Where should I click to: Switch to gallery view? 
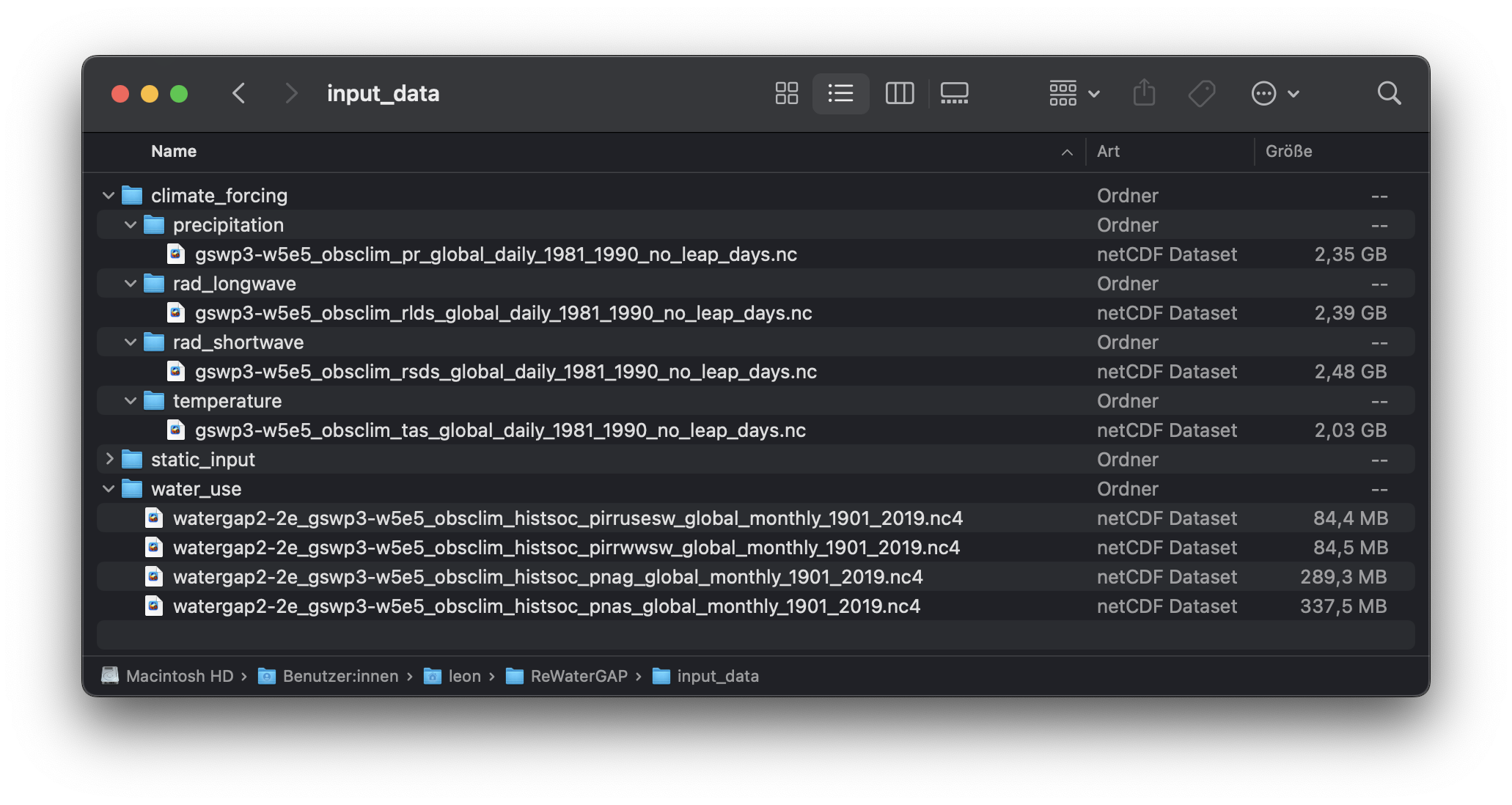[954, 93]
